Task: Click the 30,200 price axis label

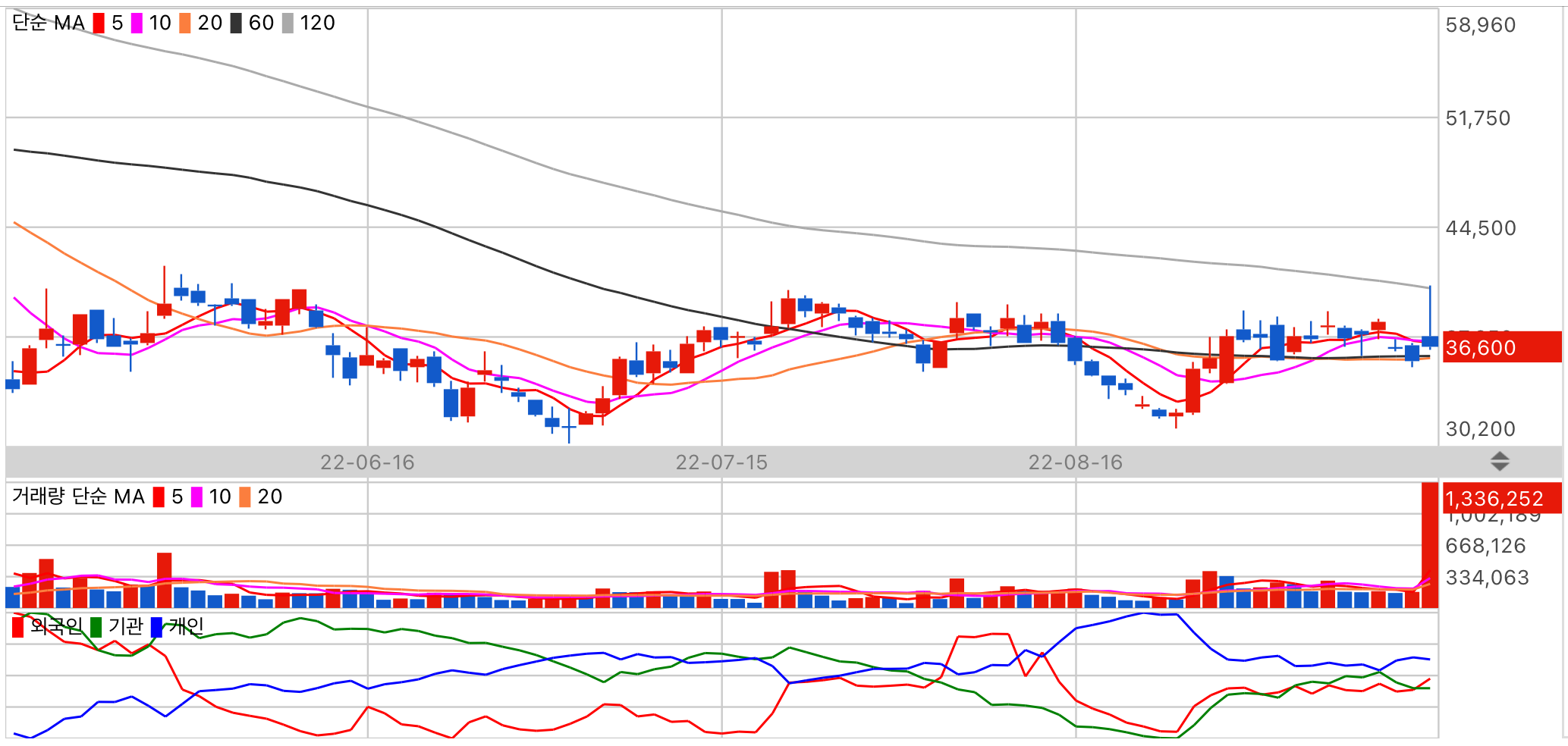Action: pyautogui.click(x=1480, y=429)
